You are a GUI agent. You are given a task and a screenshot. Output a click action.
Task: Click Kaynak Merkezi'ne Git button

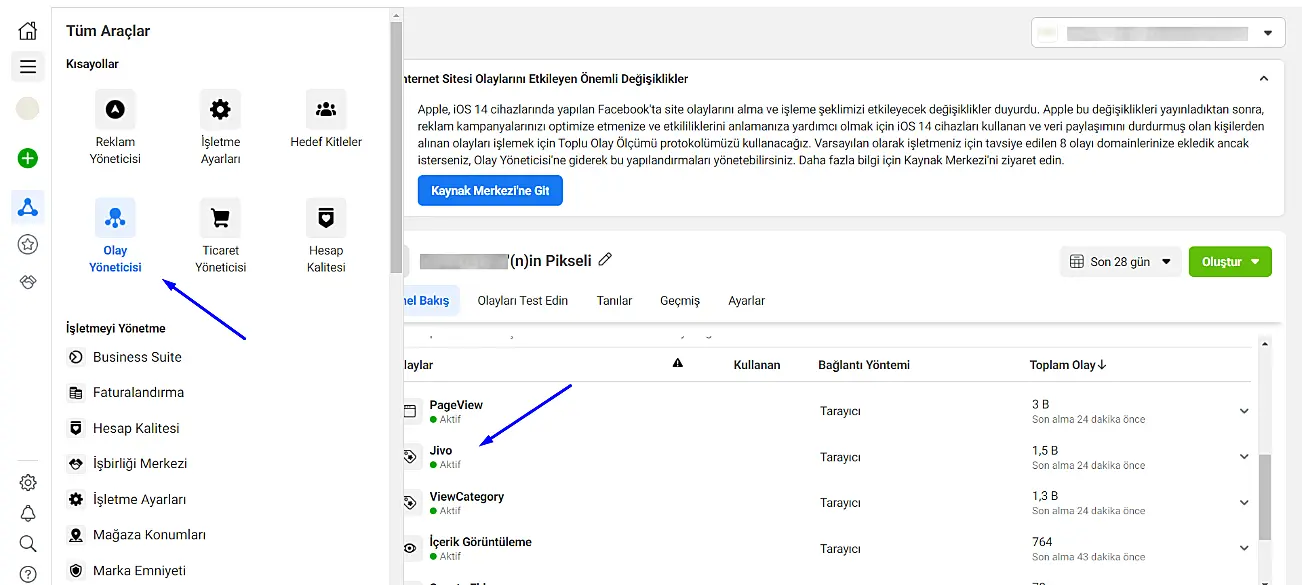coord(490,190)
